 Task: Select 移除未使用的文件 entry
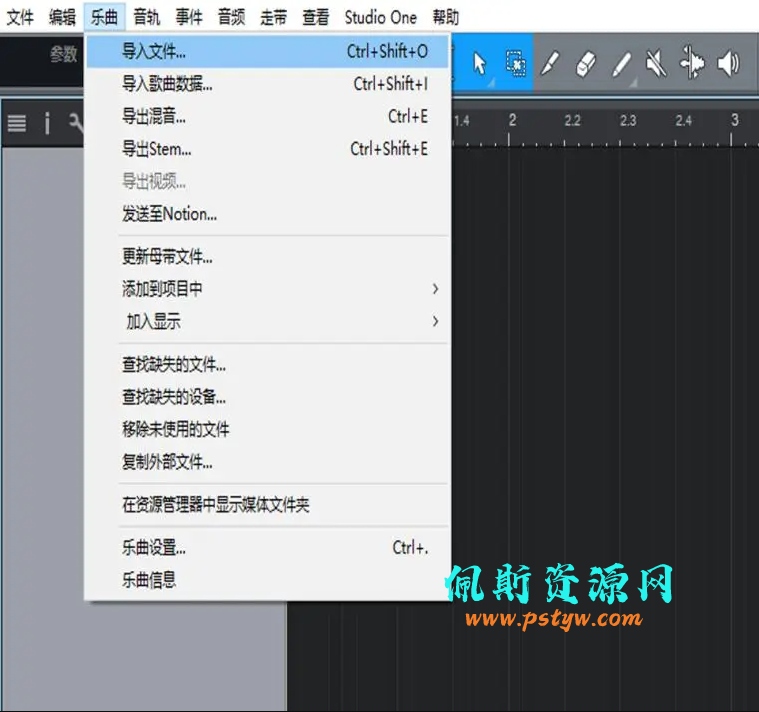[267, 429]
